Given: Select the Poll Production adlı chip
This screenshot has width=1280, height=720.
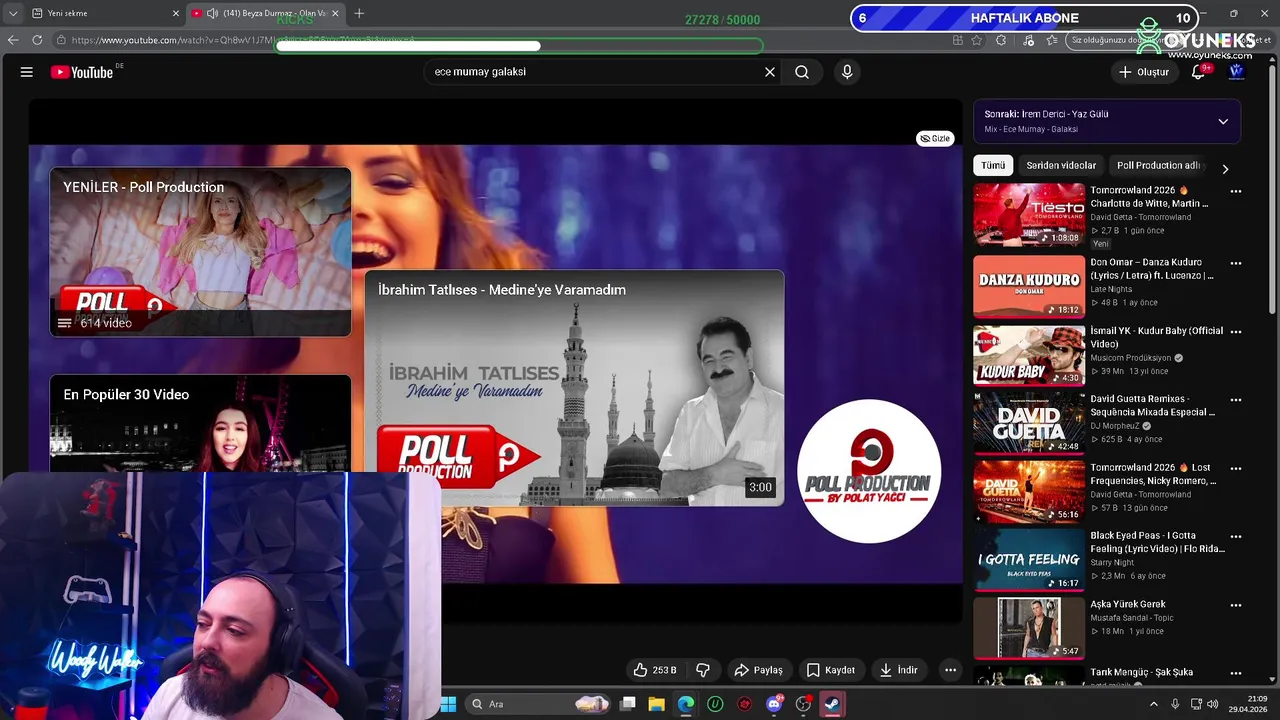Looking at the screenshot, I should pos(1158,166).
